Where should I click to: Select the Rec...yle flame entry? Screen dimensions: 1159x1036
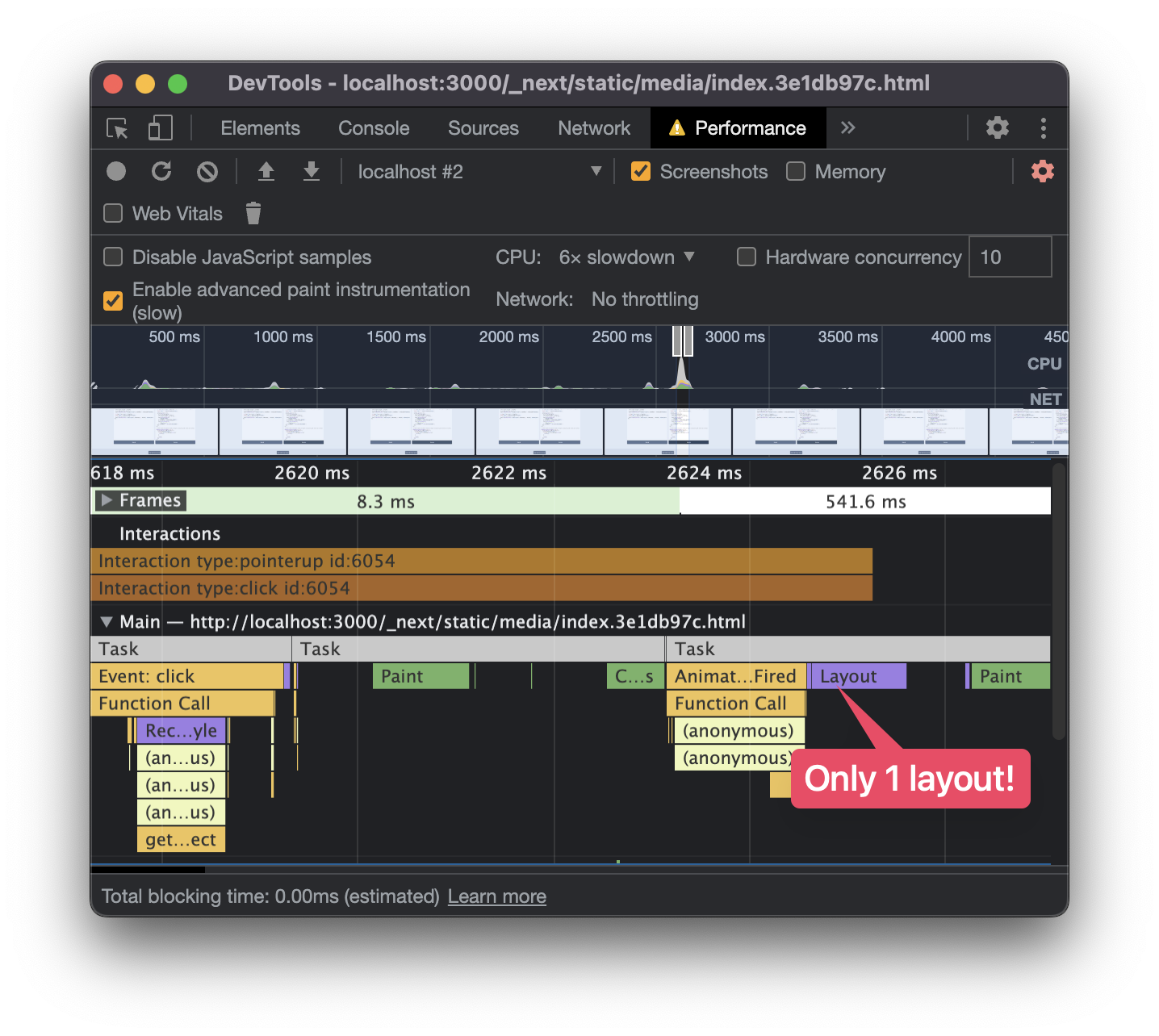click(x=182, y=731)
